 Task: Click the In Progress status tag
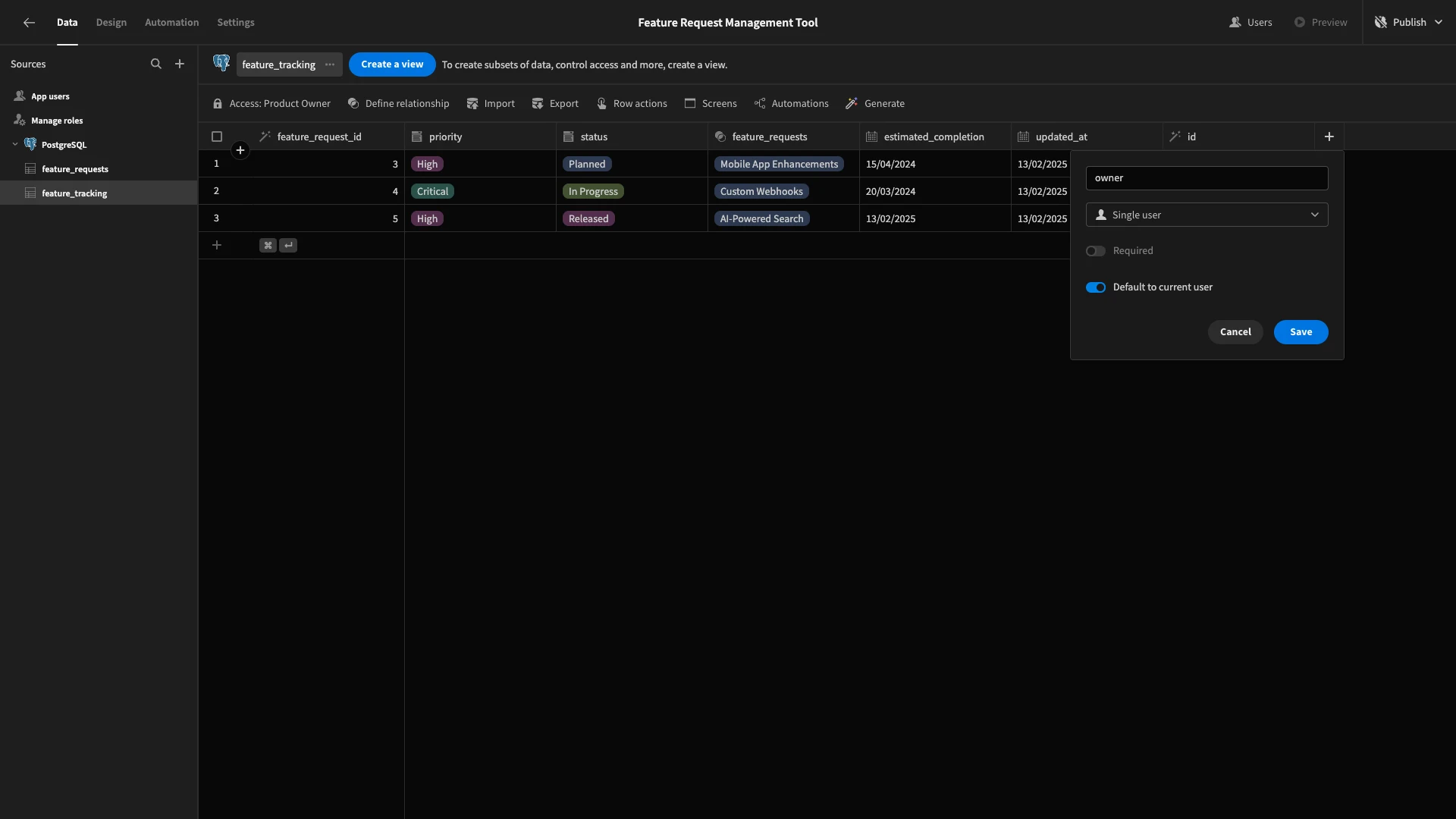(593, 191)
